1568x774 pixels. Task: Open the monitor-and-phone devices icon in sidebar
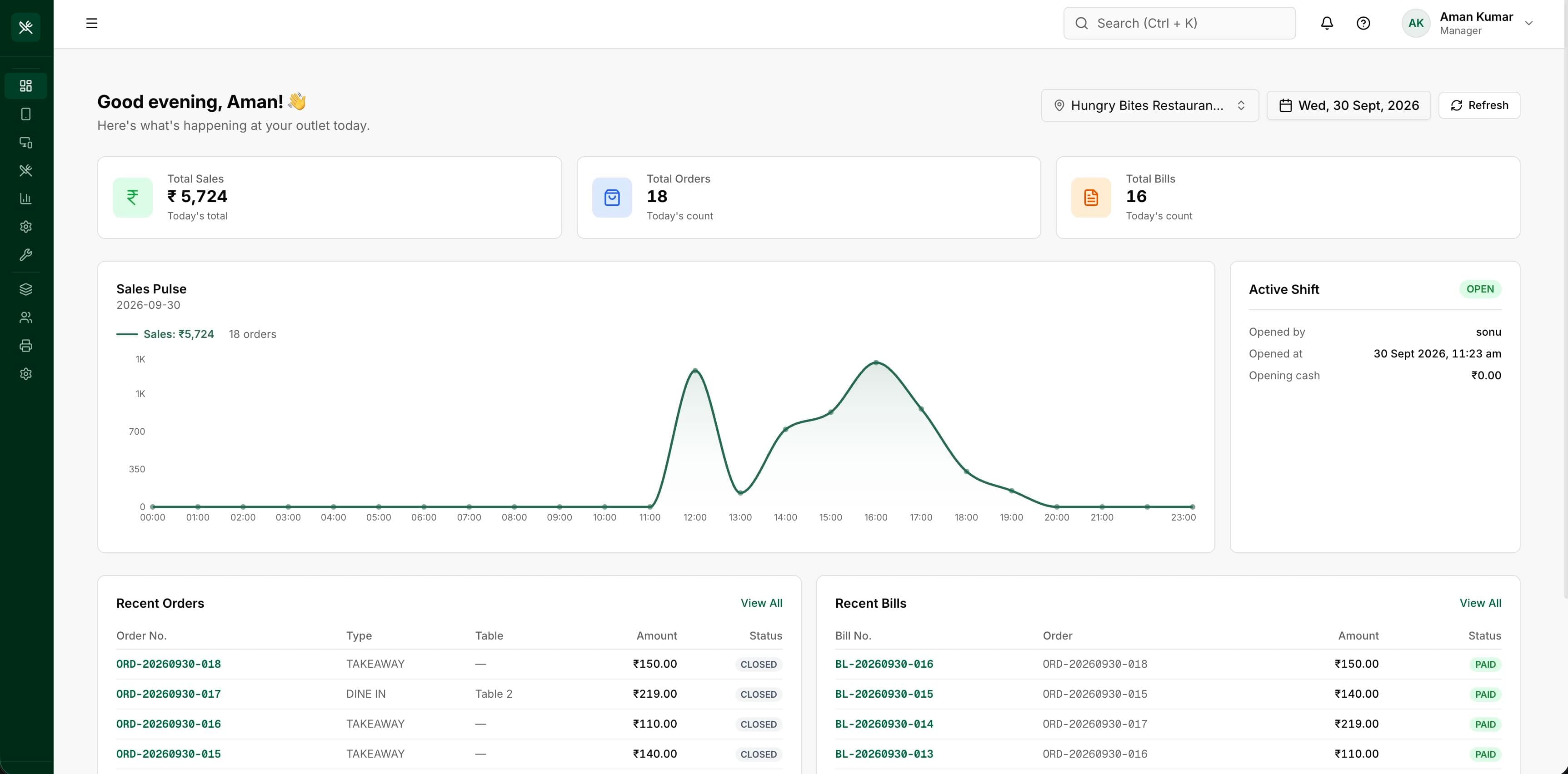(x=25, y=142)
